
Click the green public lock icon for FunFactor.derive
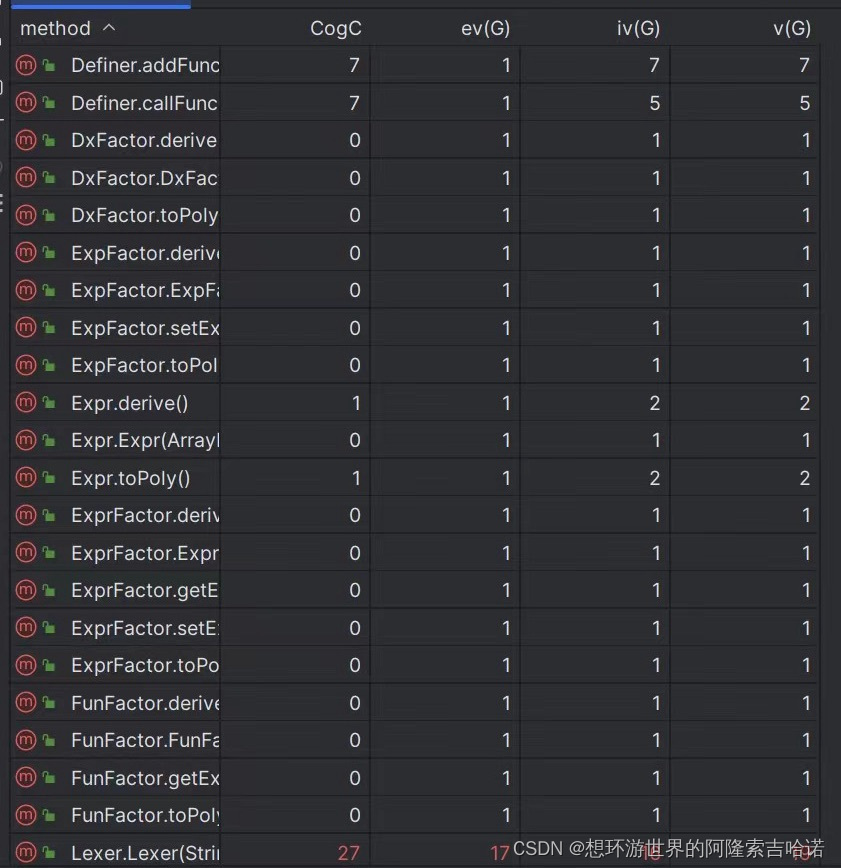49,703
